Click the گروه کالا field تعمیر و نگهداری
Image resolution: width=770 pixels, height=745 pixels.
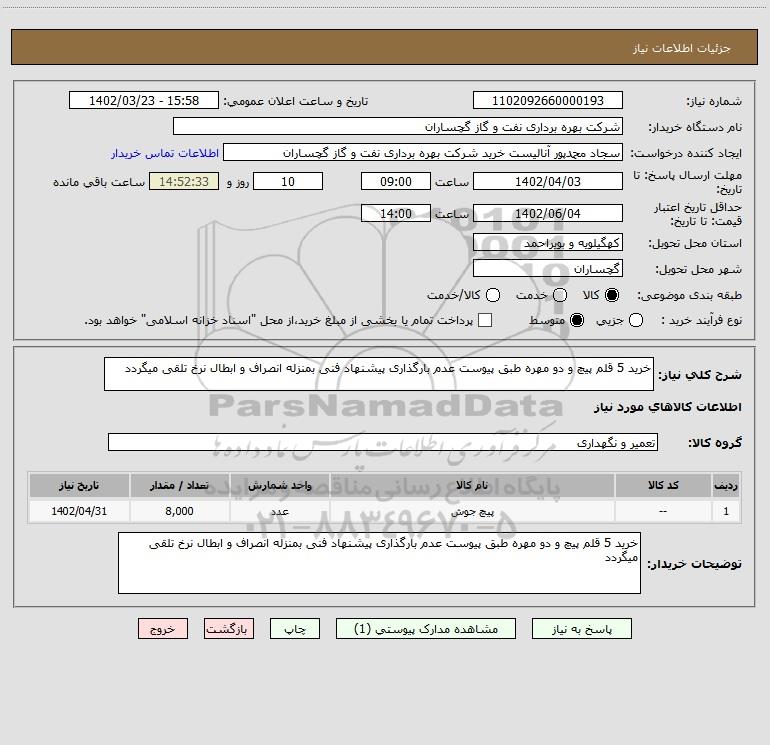click(383, 442)
